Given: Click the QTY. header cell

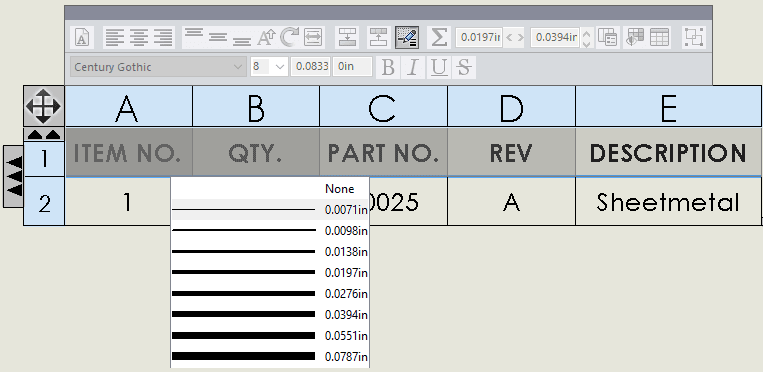Looking at the screenshot, I should (x=256, y=152).
